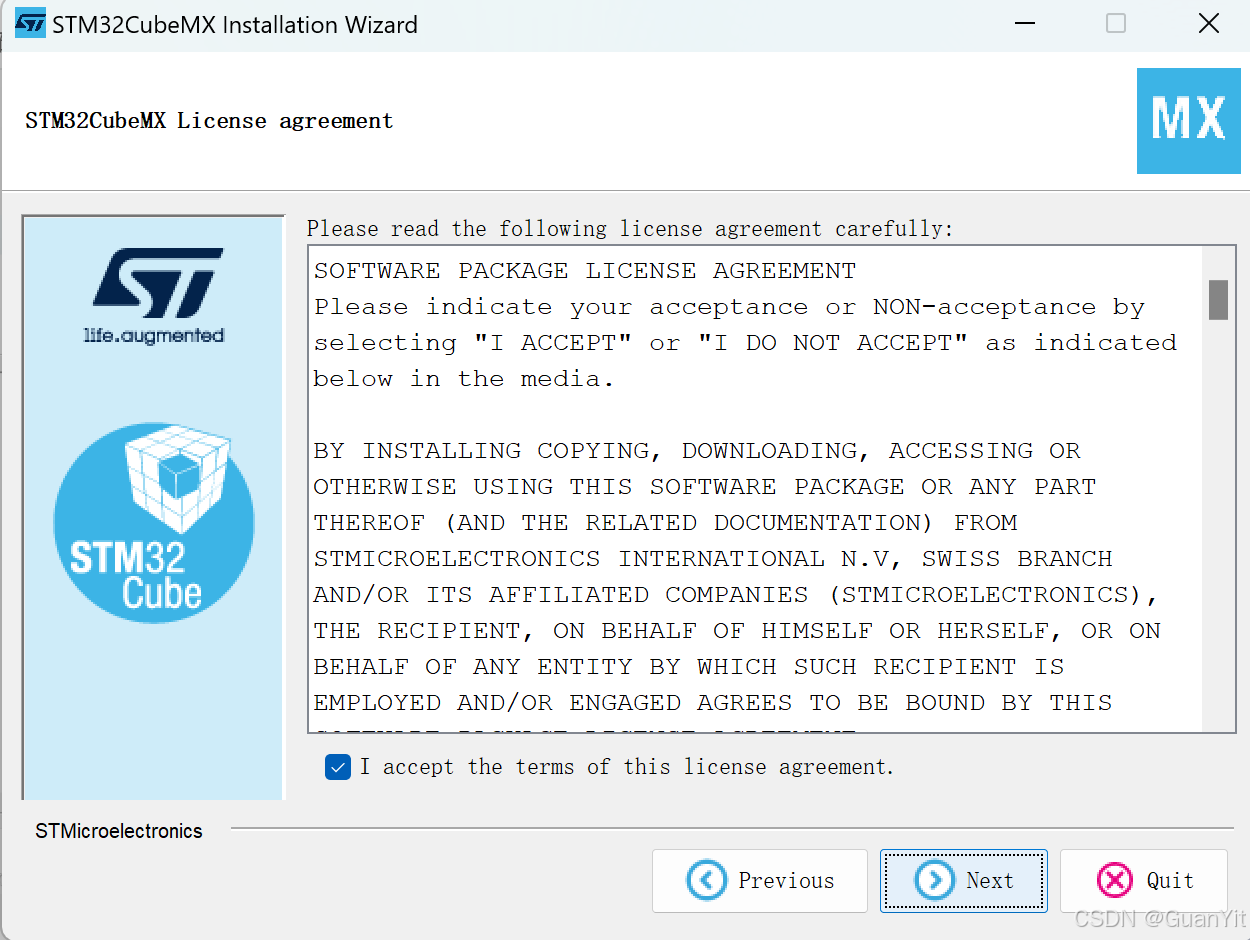The height and width of the screenshot is (940, 1250).
Task: Click the Next button
Action: click(964, 881)
